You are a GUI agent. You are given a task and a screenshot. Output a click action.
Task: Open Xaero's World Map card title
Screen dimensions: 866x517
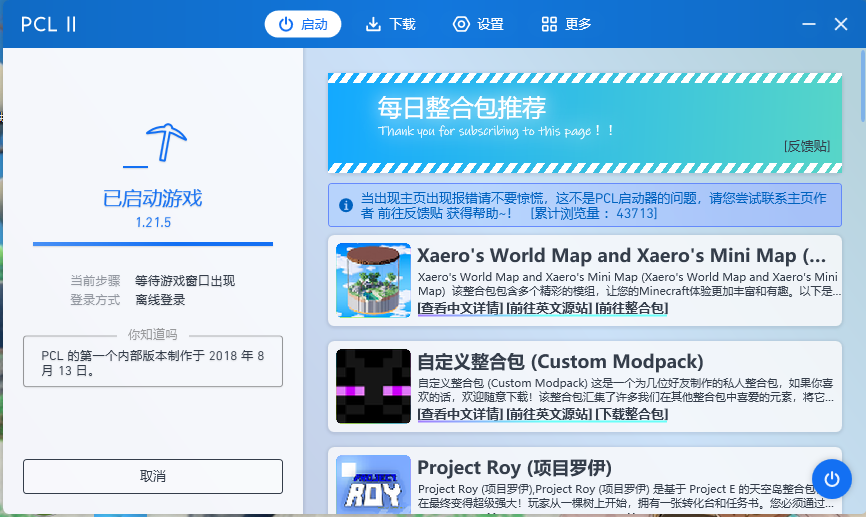click(621, 256)
